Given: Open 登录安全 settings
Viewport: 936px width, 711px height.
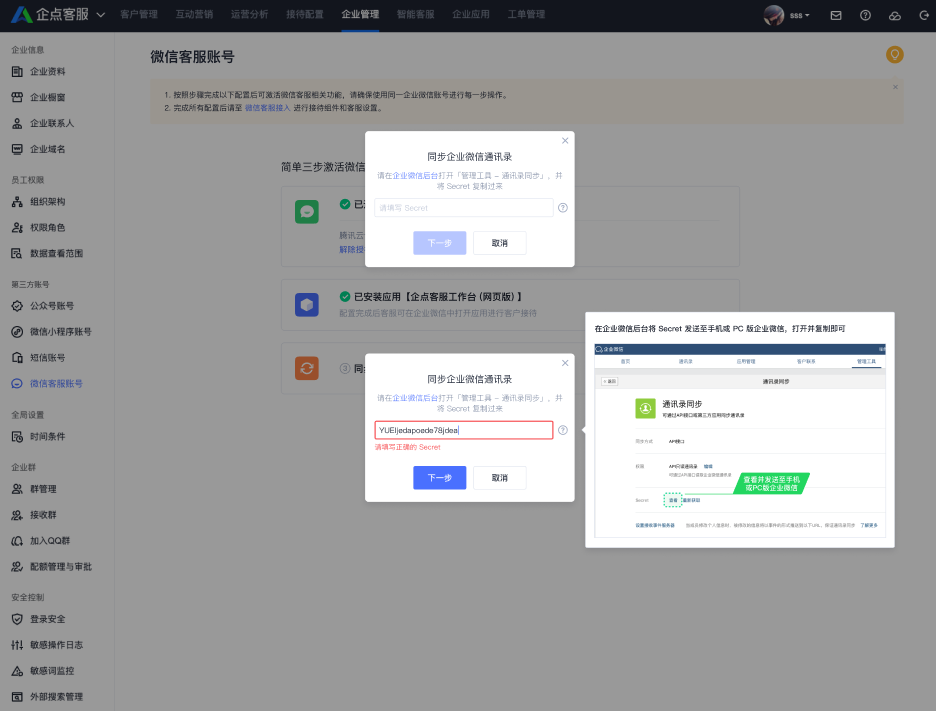Looking at the screenshot, I should pyautogui.click(x=48, y=619).
